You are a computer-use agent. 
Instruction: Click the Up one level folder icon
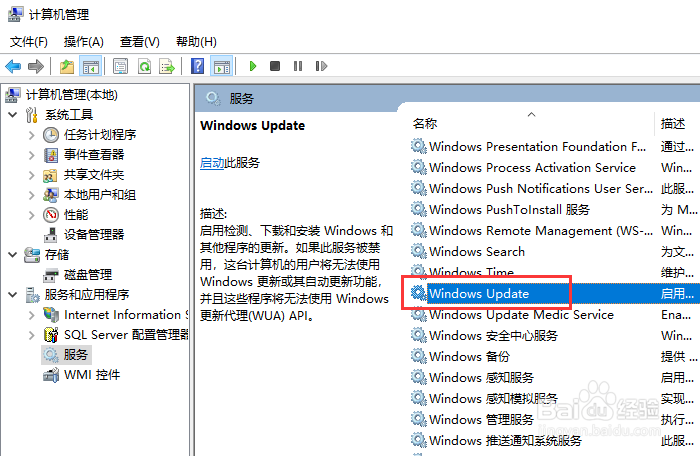pos(67,67)
